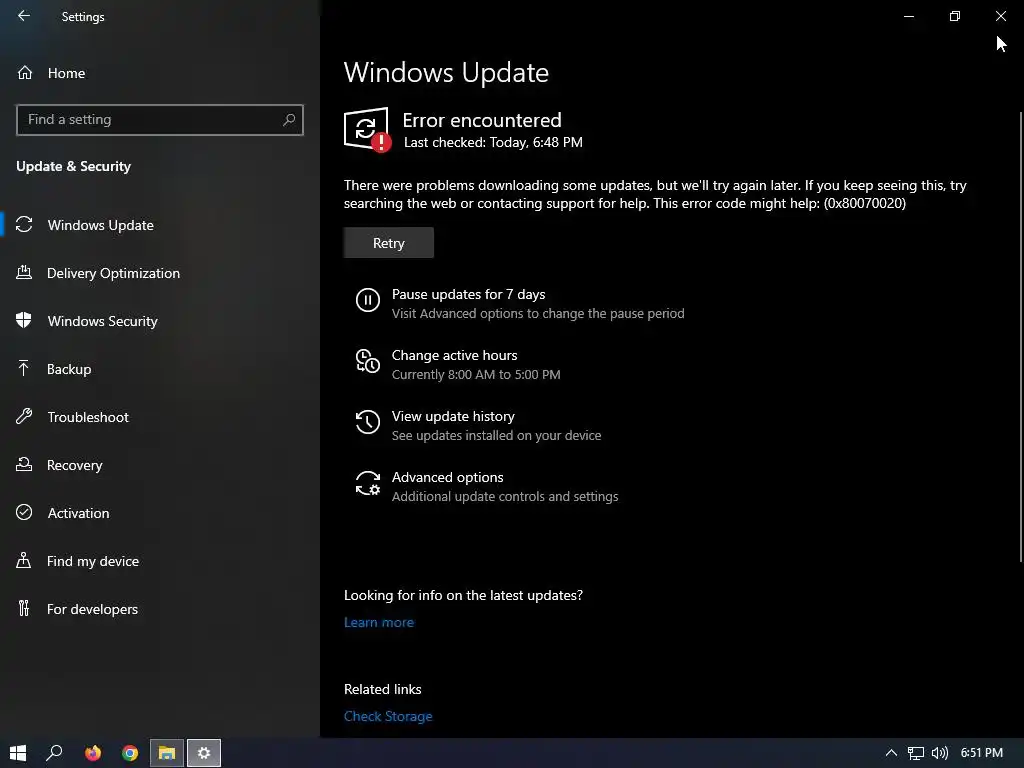
Task: Click the network icon in system tray
Action: 916,753
